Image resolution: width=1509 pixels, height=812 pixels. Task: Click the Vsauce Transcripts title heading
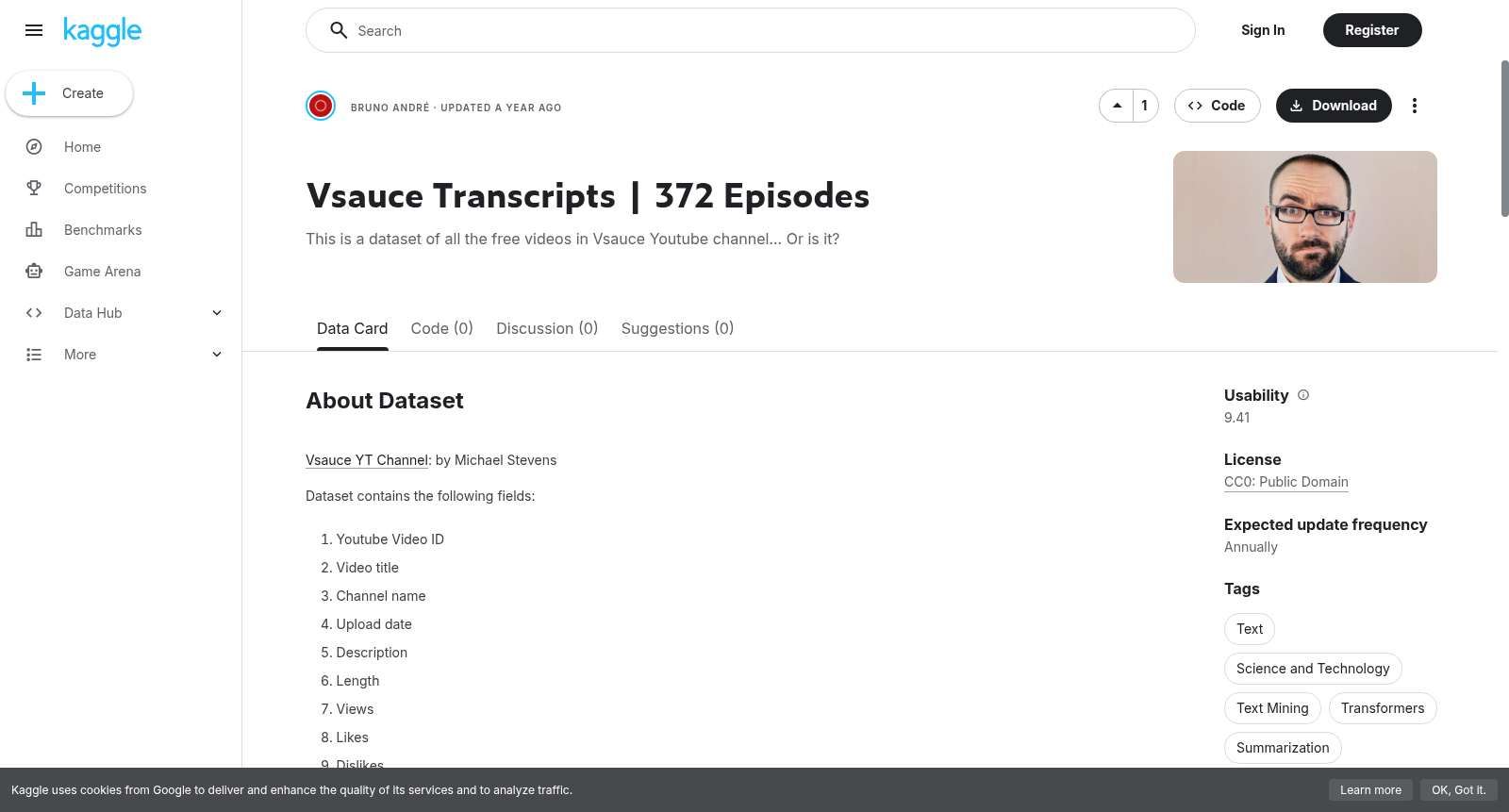point(588,196)
